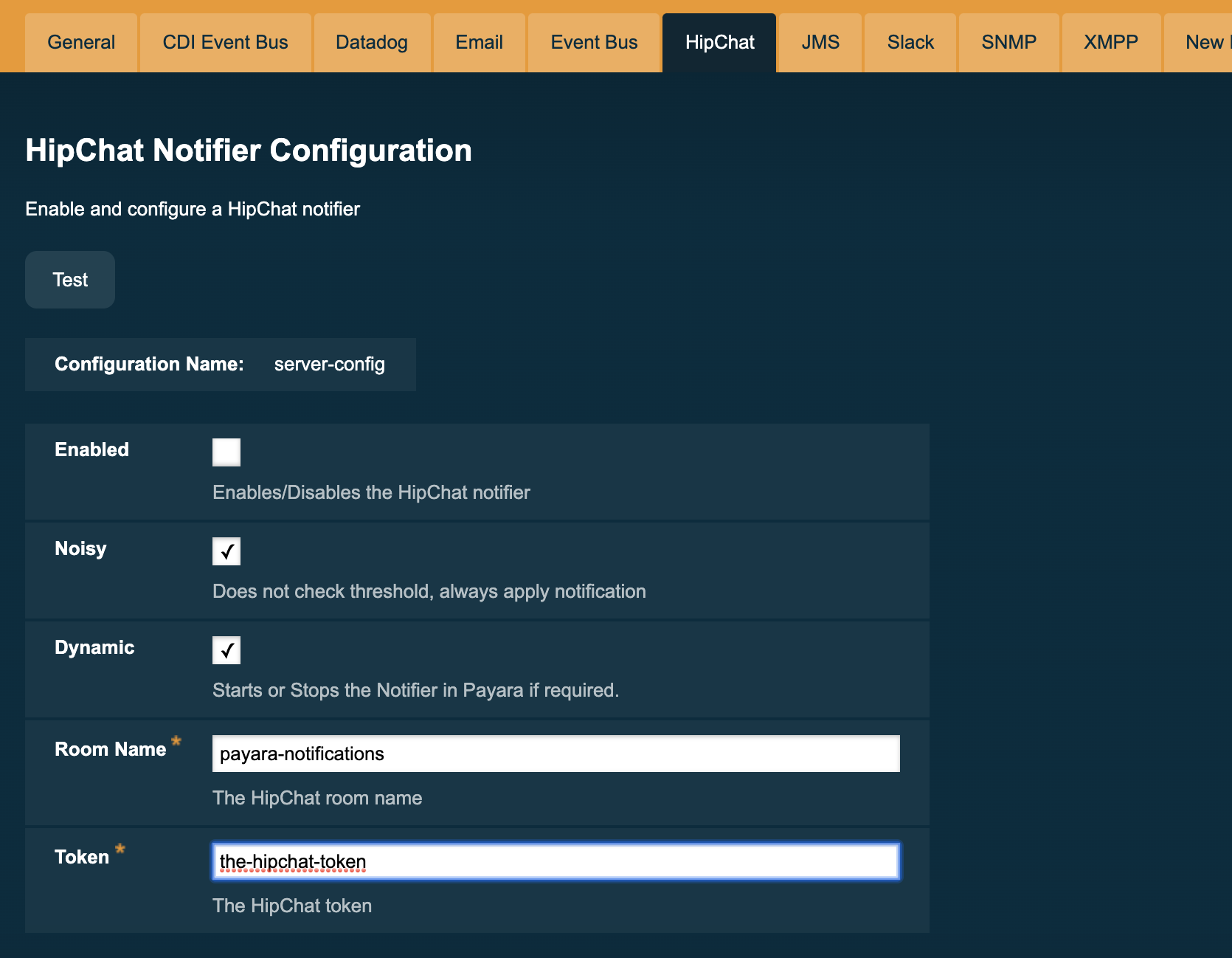1232x958 pixels.
Task: Enable the HipChat notifier checkbox
Action: click(x=226, y=452)
